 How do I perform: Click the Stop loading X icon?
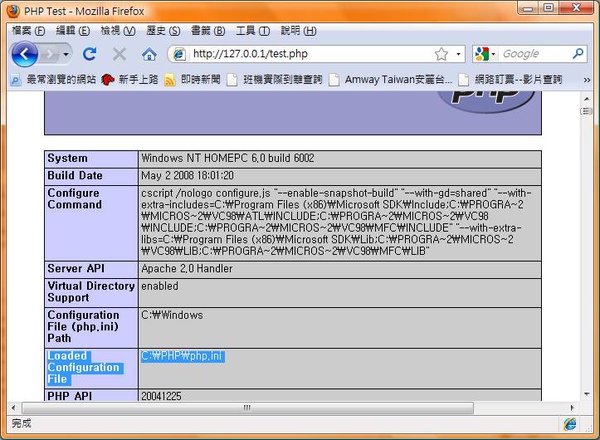coord(119,54)
